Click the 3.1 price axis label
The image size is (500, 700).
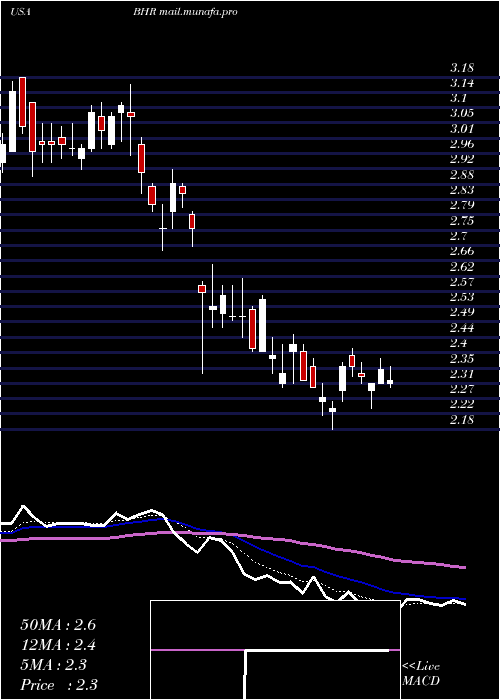(x=458, y=99)
